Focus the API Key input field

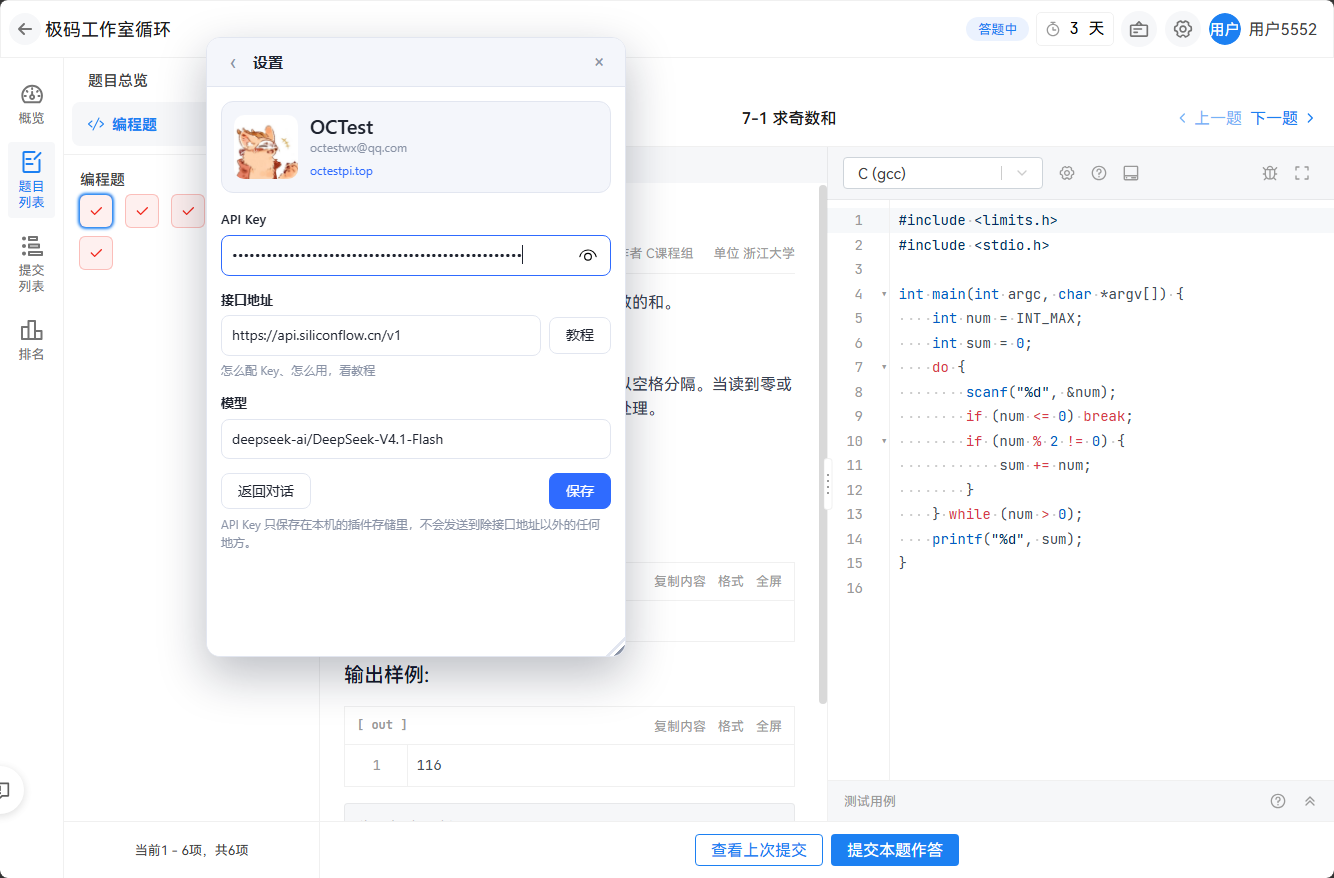click(x=416, y=255)
